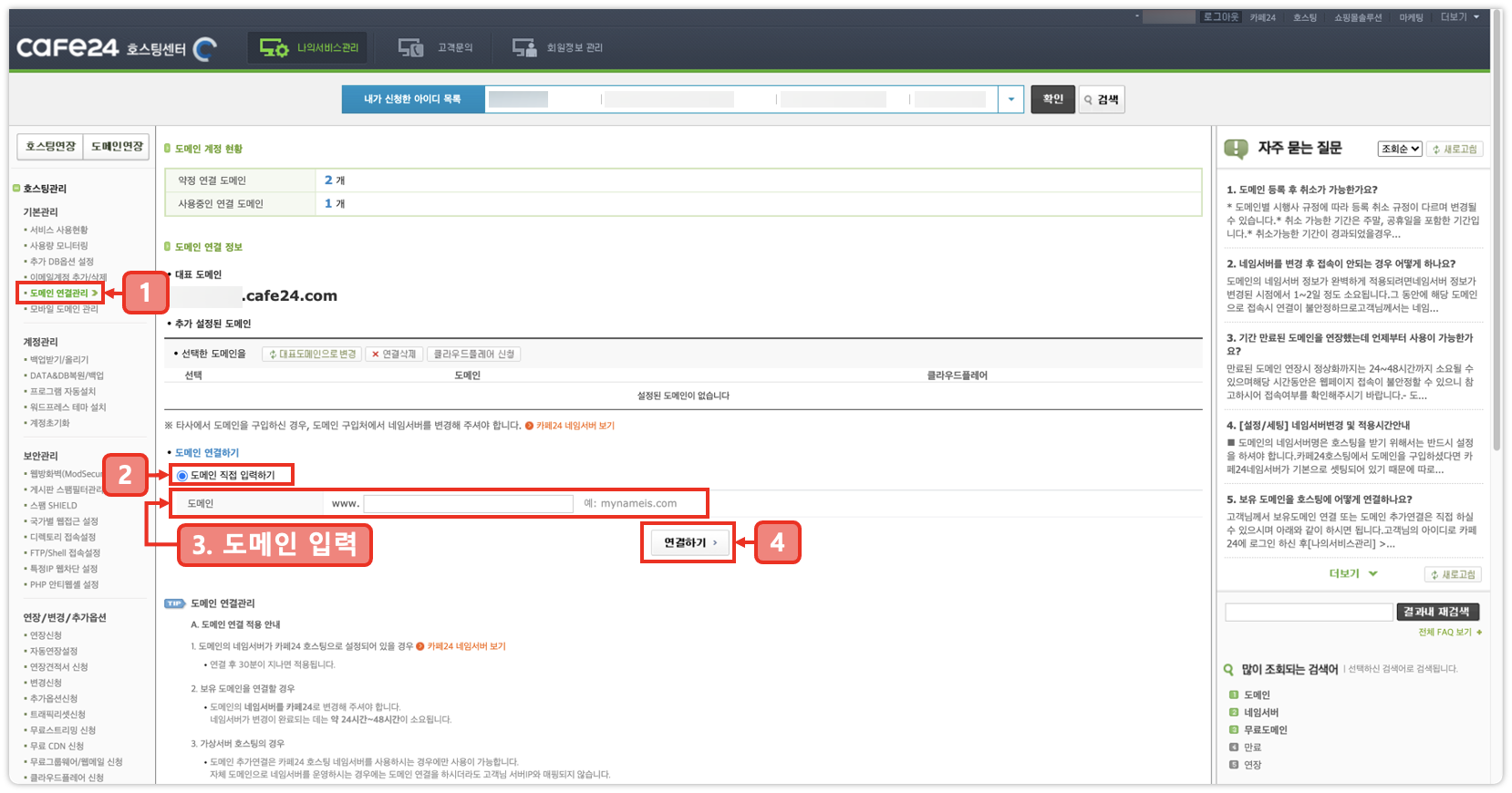Click top 새로고침 button in FAQ panel
Screen dimensions: 1512x793
tap(1455, 149)
